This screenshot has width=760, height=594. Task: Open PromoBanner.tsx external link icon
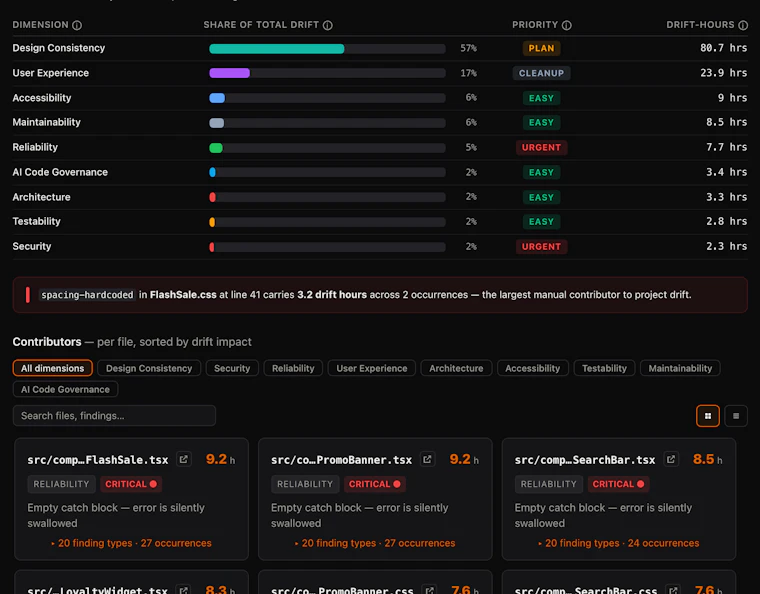click(427, 459)
